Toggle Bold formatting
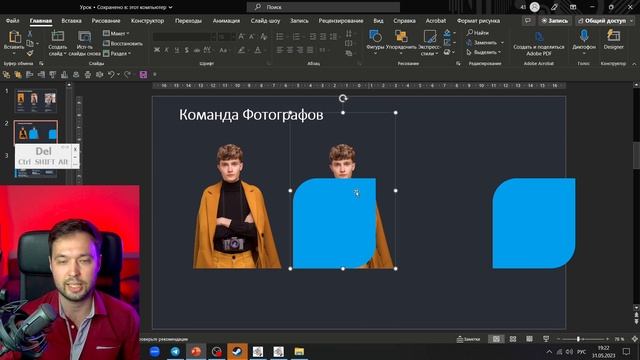The height and width of the screenshot is (360, 640). (157, 50)
